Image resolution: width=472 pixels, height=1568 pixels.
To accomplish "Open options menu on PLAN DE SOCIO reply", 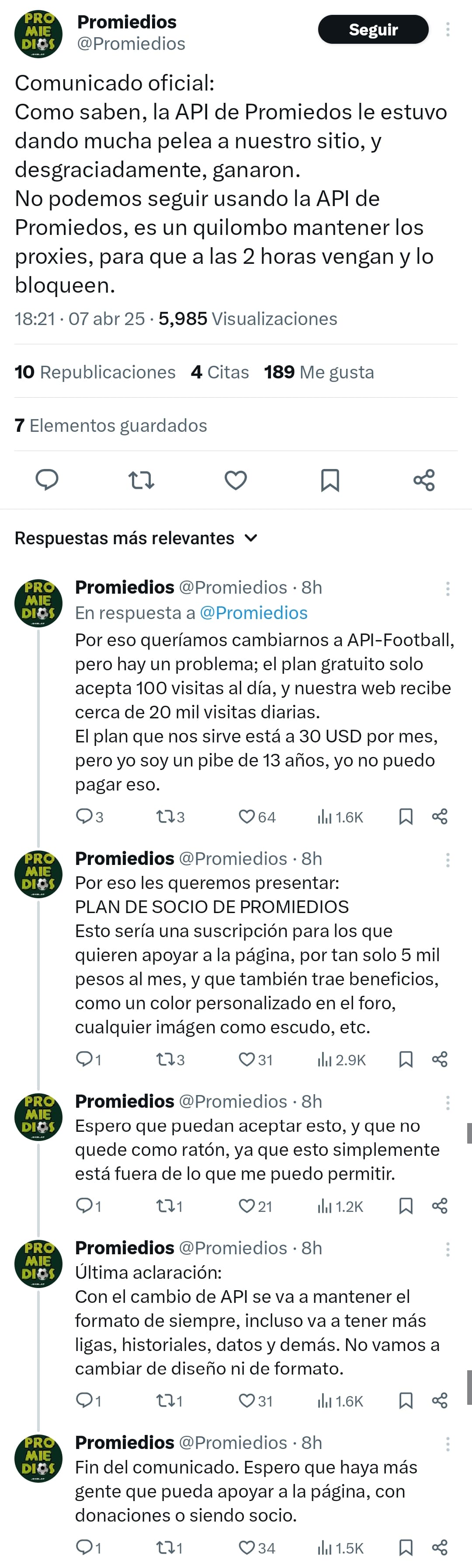I will 448,860.
